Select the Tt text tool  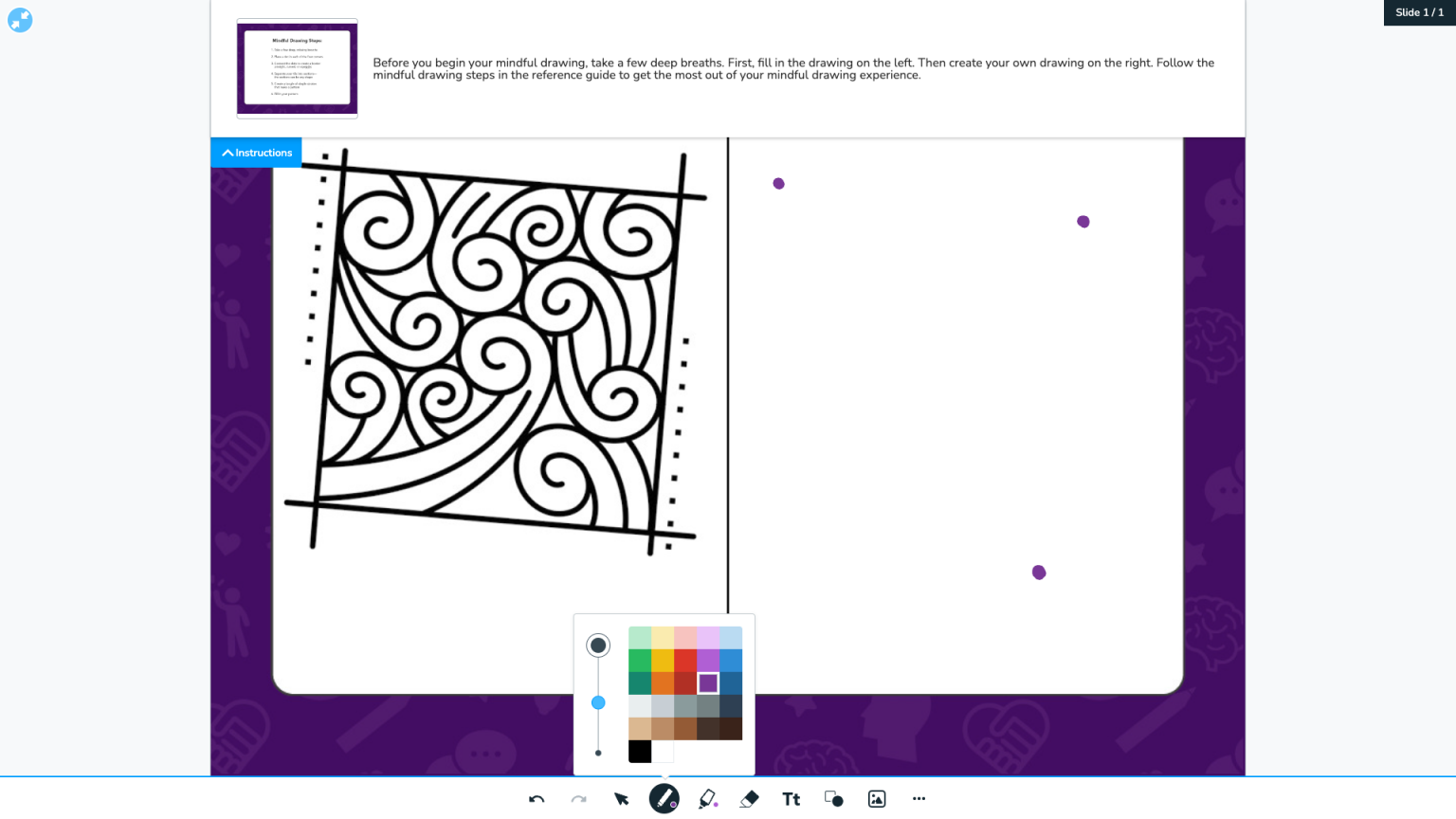pyautogui.click(x=792, y=799)
